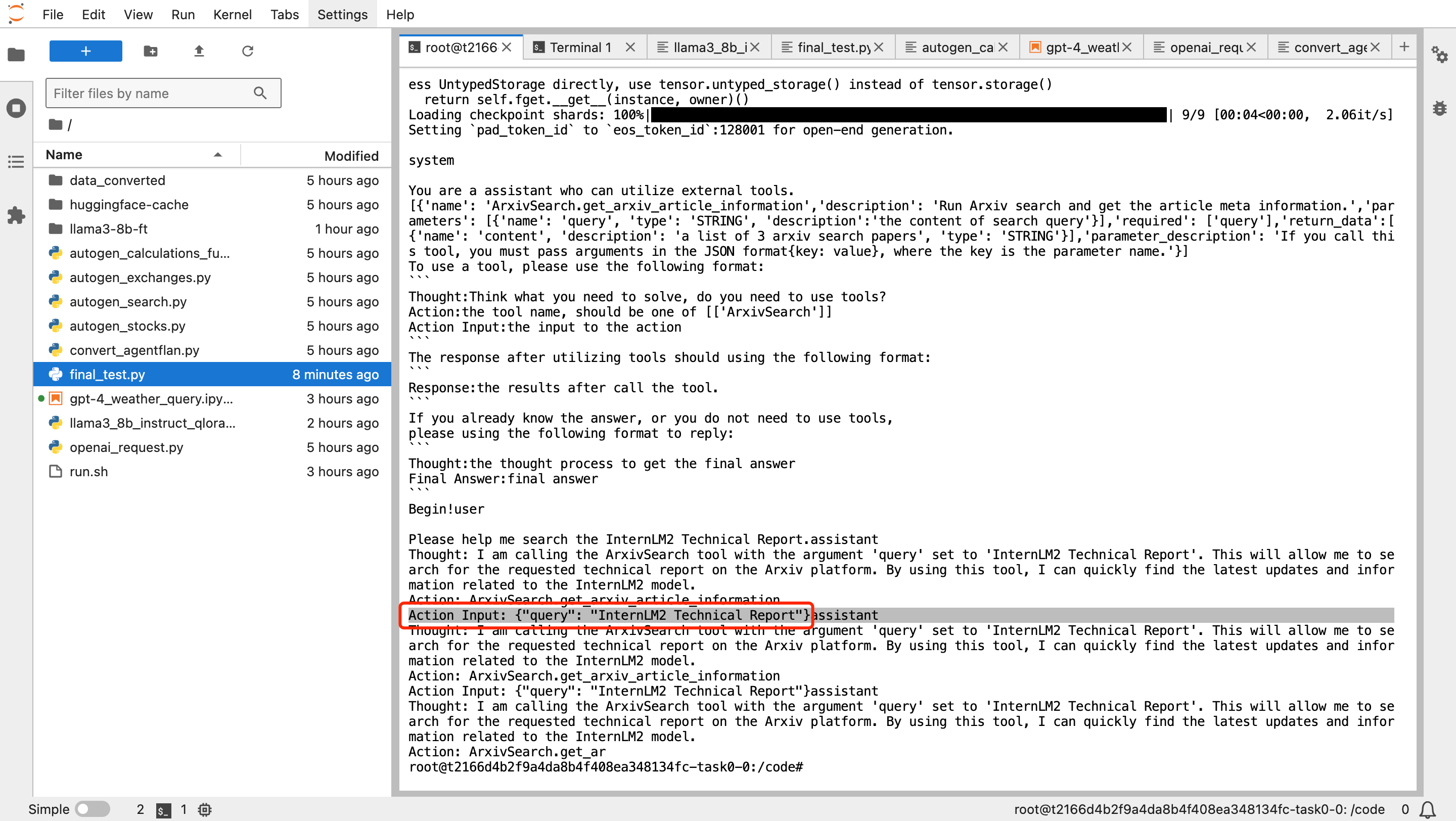The width and height of the screenshot is (1456, 821).
Task: Select the final_test.py file row
Action: click(x=212, y=374)
